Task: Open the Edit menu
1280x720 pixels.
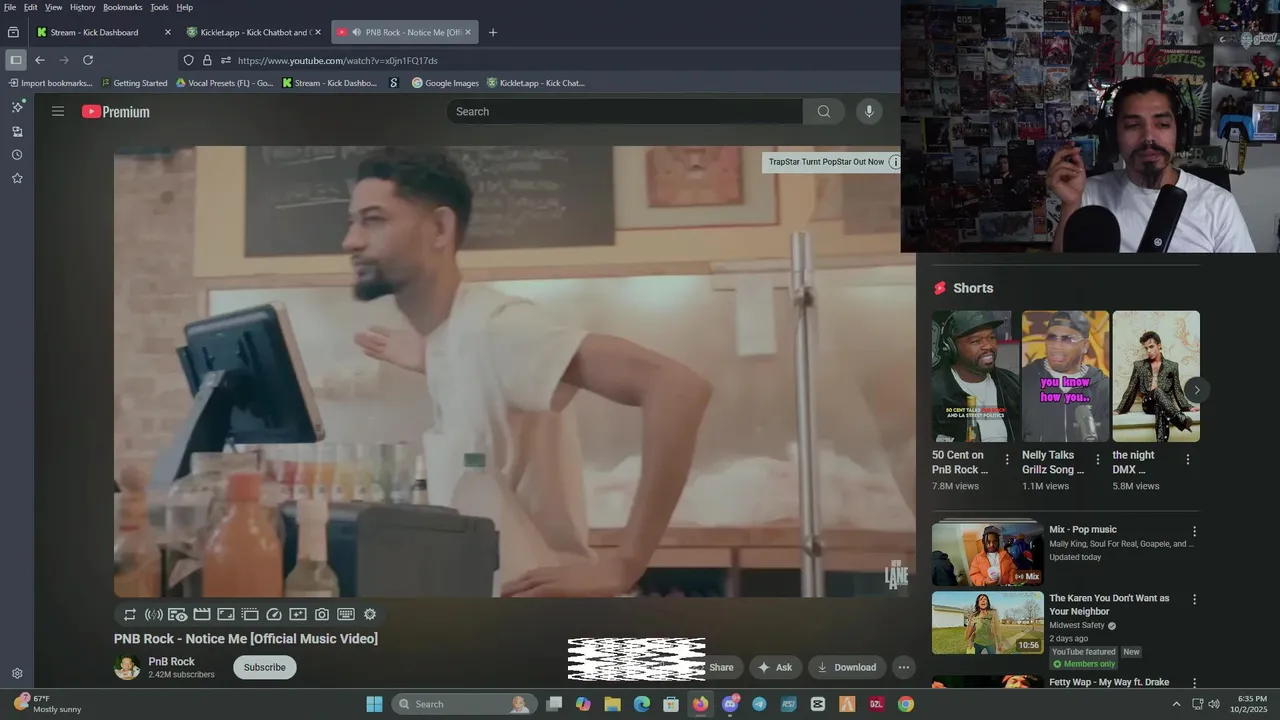Action: (x=31, y=7)
